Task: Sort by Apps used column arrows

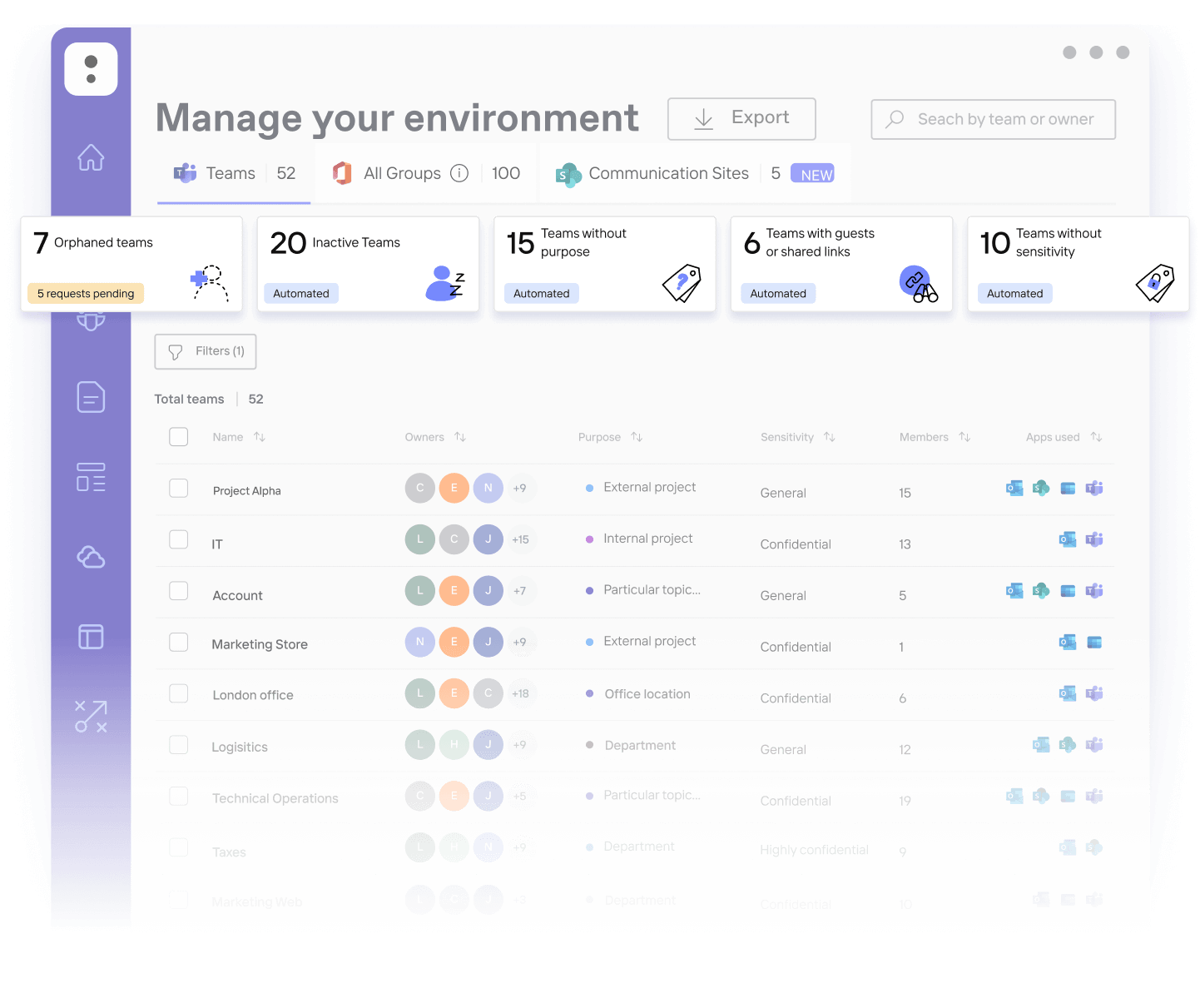Action: [1096, 437]
